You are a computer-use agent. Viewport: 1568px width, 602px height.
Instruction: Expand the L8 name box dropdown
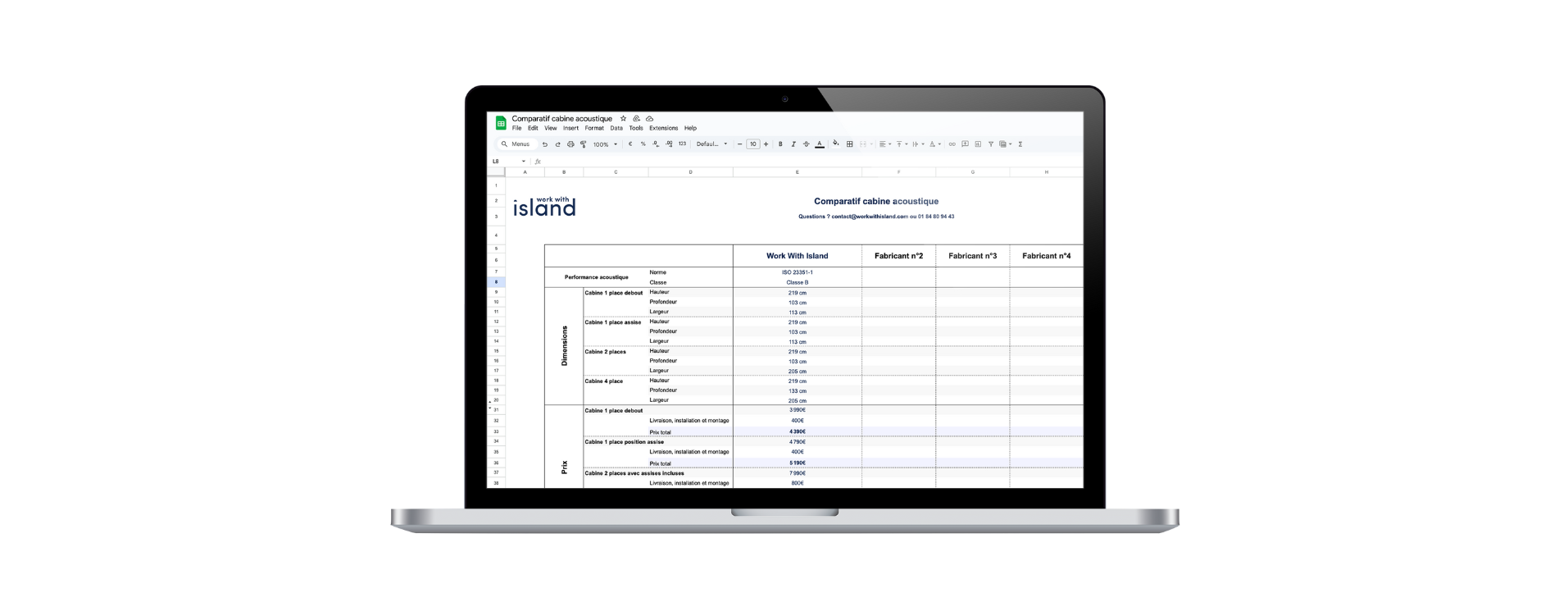point(524,162)
